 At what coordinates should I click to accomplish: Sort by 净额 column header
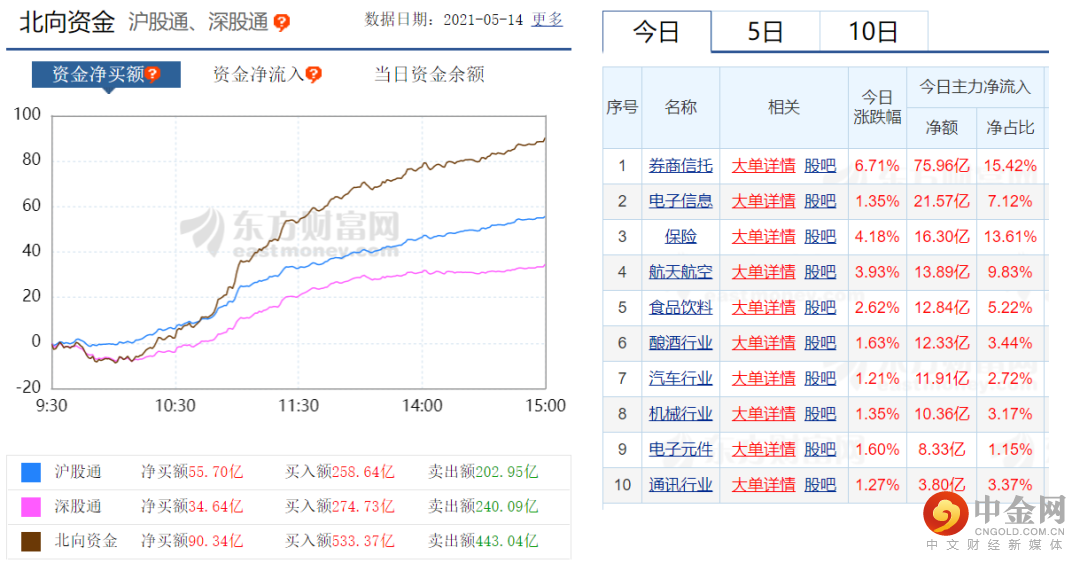[942, 127]
